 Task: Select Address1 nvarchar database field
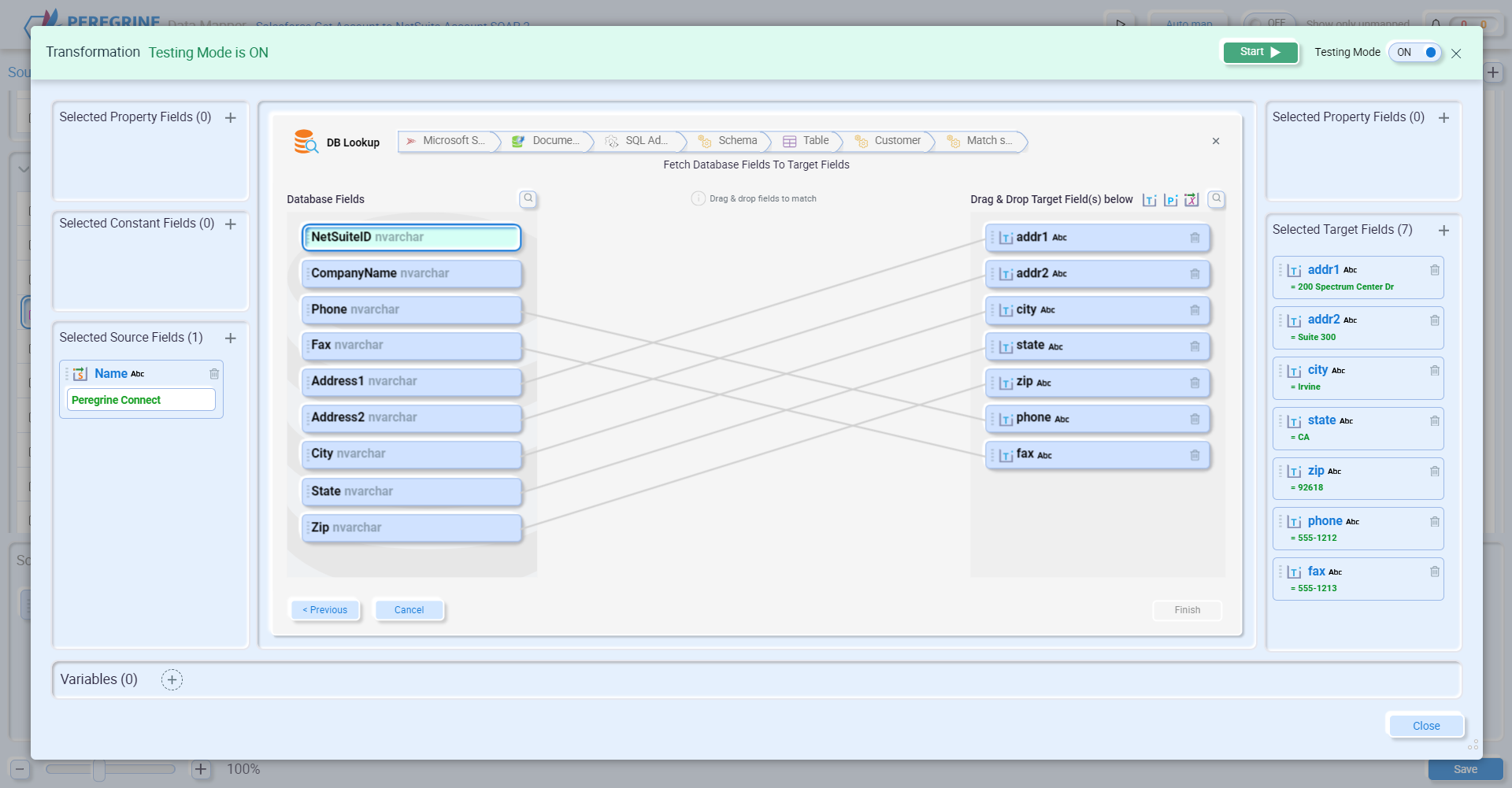pyautogui.click(x=411, y=381)
